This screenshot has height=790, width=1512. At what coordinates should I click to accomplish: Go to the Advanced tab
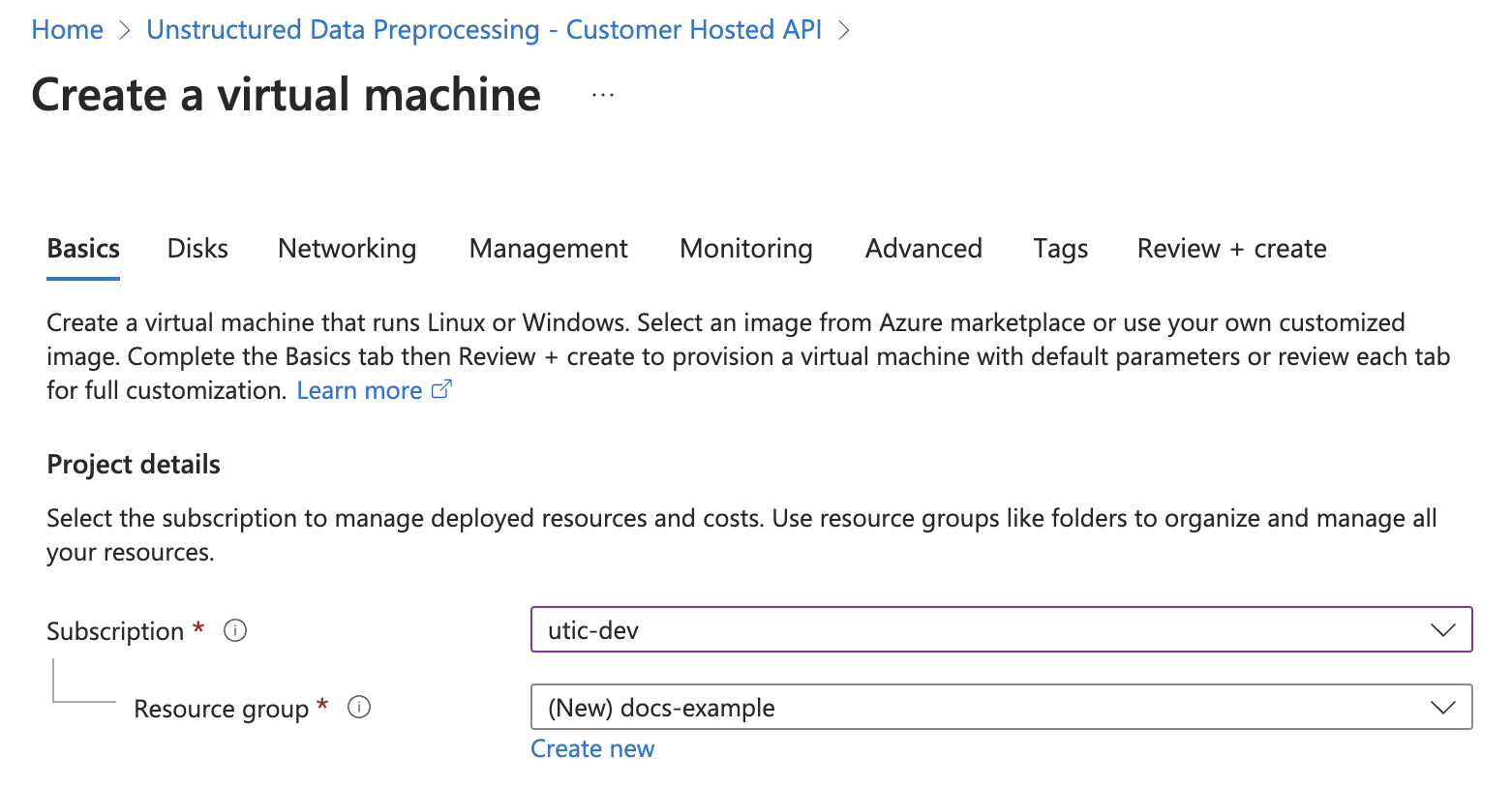(923, 249)
